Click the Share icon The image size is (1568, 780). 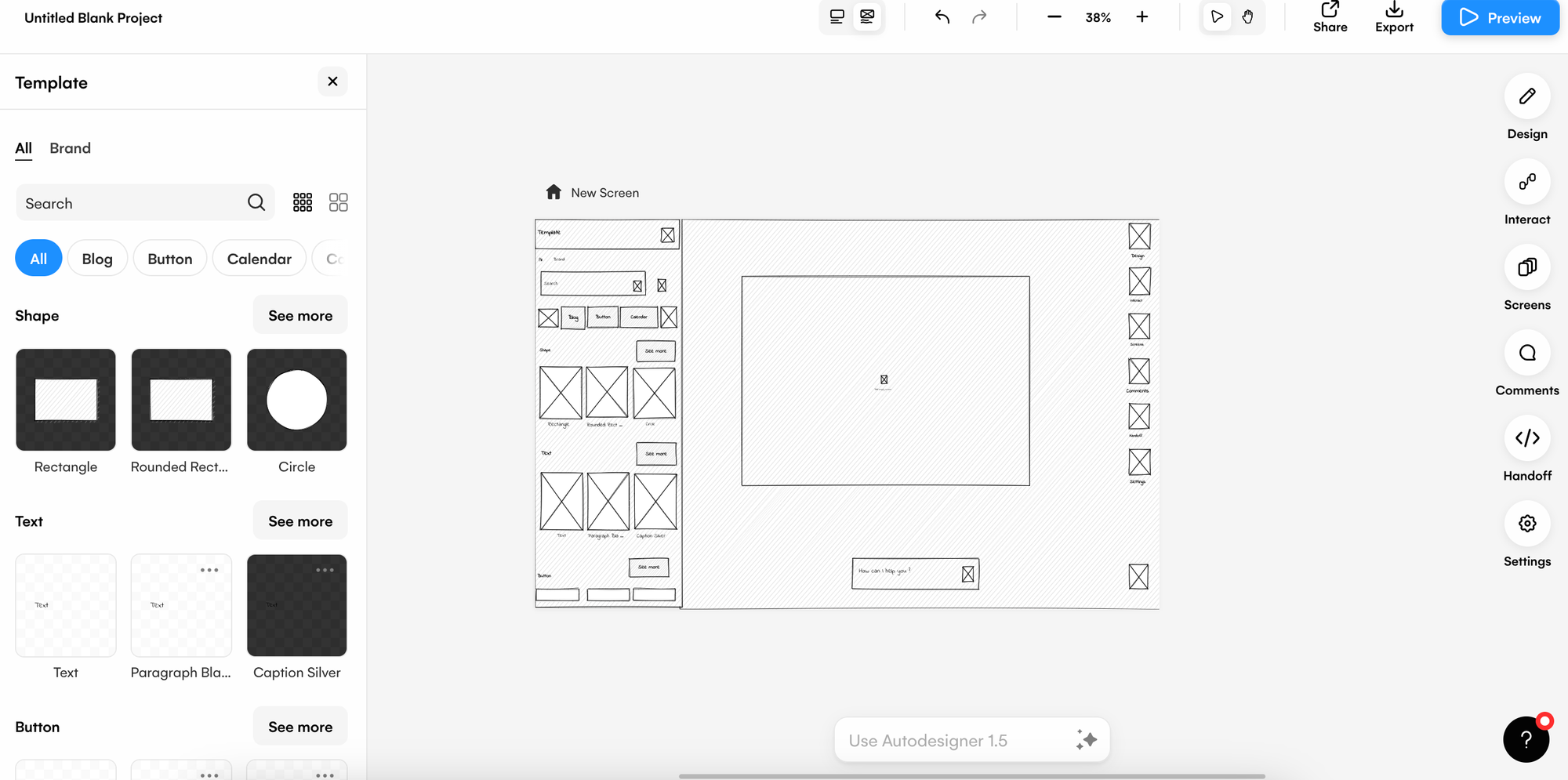click(1330, 9)
